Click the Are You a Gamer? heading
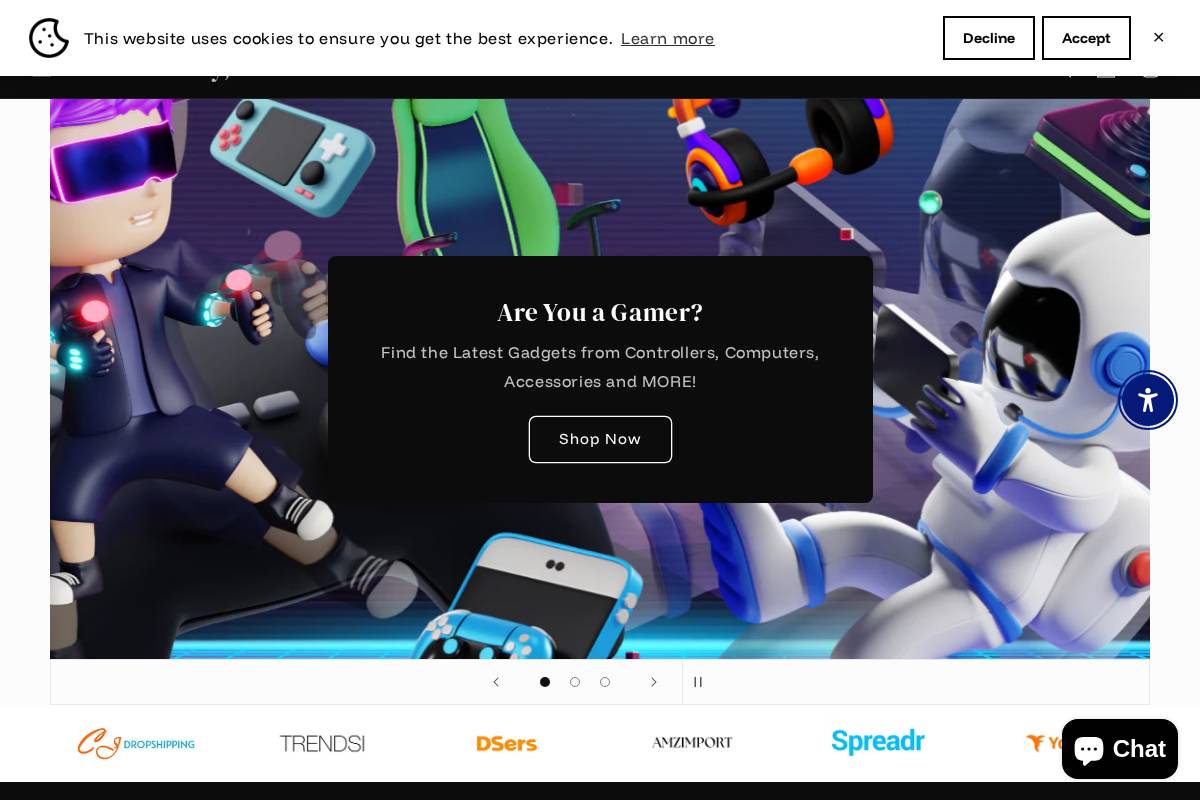1200x800 pixels. pos(600,312)
